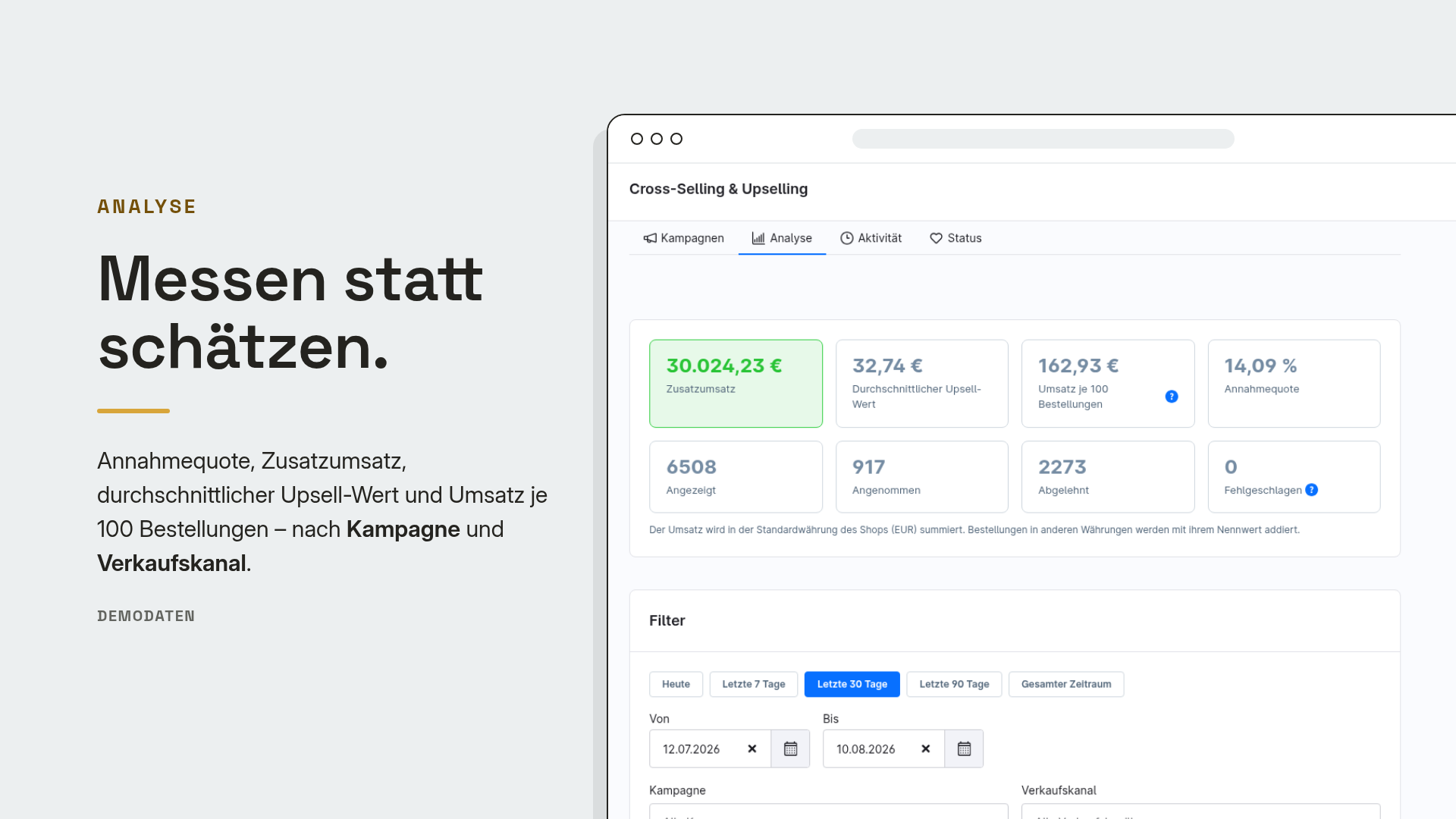1456x819 pixels.
Task: Open the Kampagnen tab
Action: 683,238
